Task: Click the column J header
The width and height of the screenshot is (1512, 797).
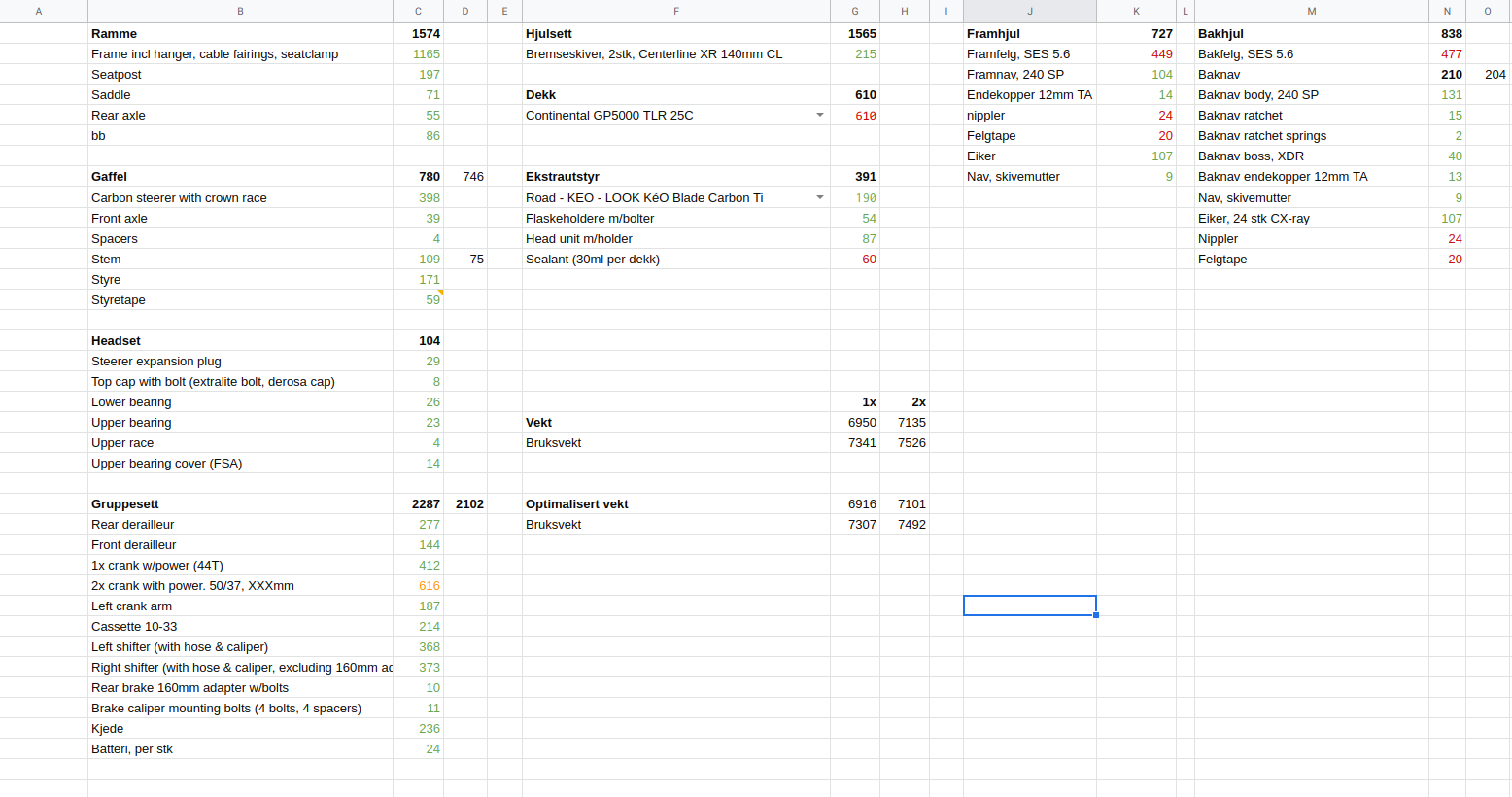Action: pyautogui.click(x=1029, y=11)
